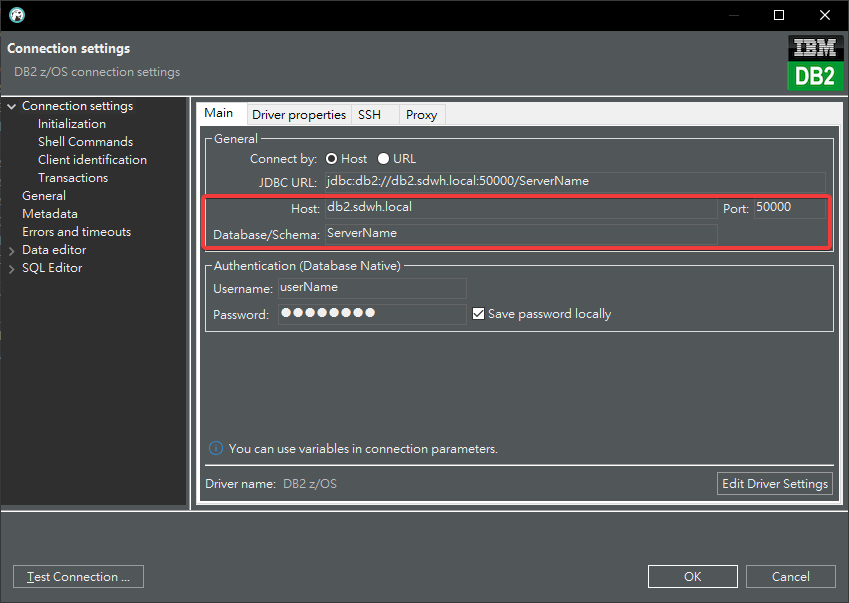This screenshot has width=849, height=603.
Task: Open the Proxy tab
Action: click(x=421, y=115)
